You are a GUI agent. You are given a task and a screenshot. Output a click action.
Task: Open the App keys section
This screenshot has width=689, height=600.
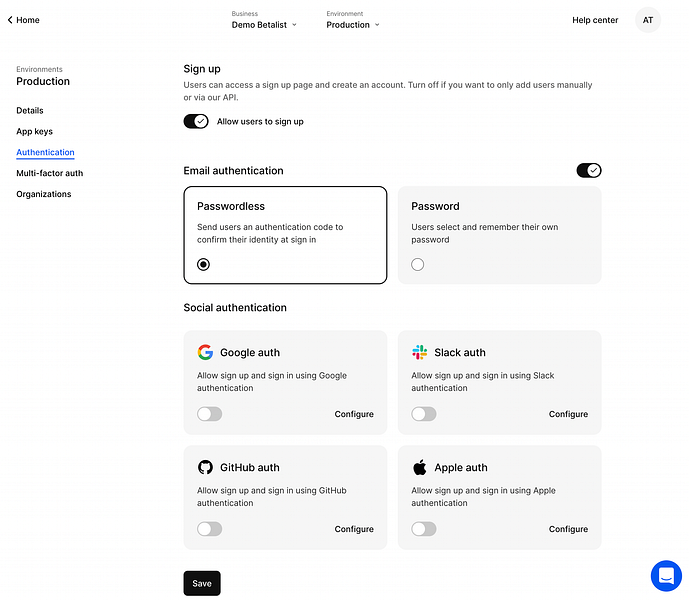[34, 131]
